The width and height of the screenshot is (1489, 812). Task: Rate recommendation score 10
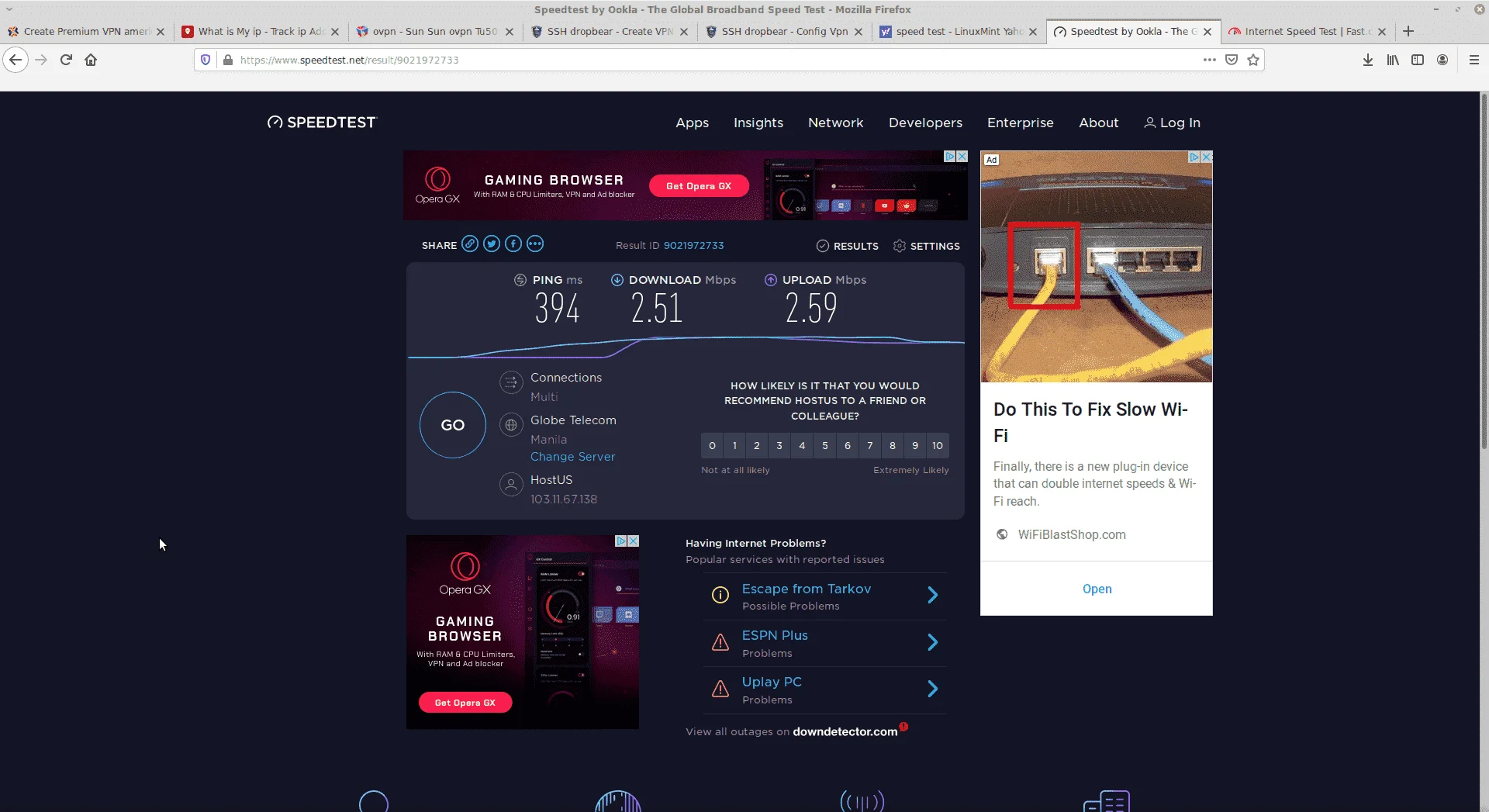[x=938, y=445]
